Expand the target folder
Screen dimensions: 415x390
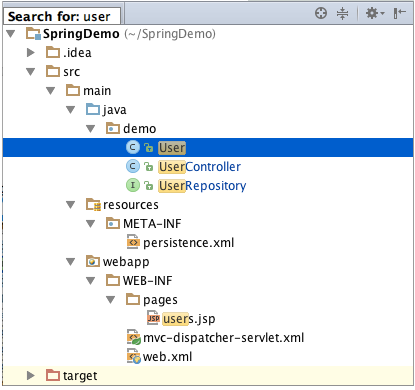point(31,376)
